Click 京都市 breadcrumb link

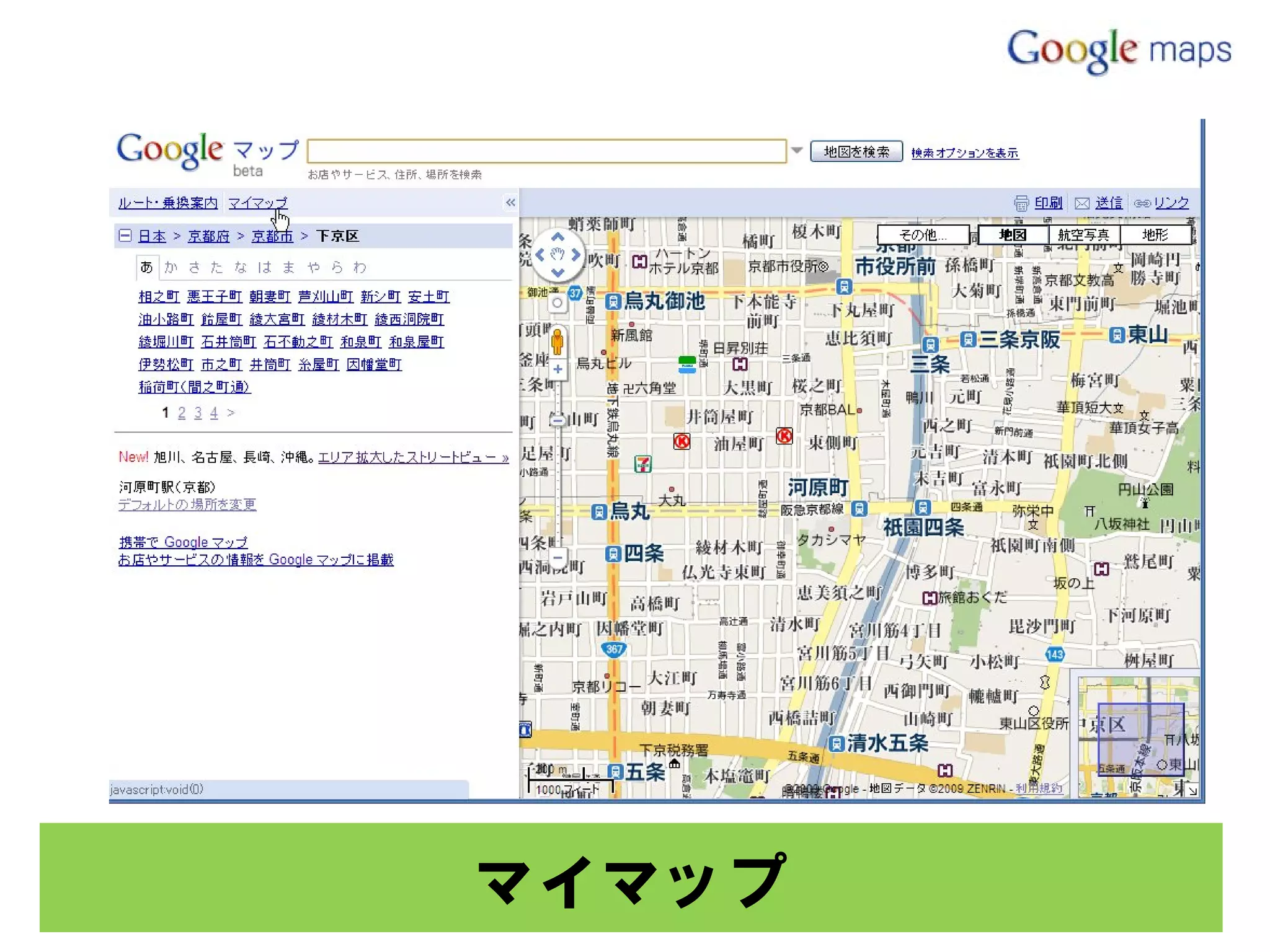click(272, 236)
